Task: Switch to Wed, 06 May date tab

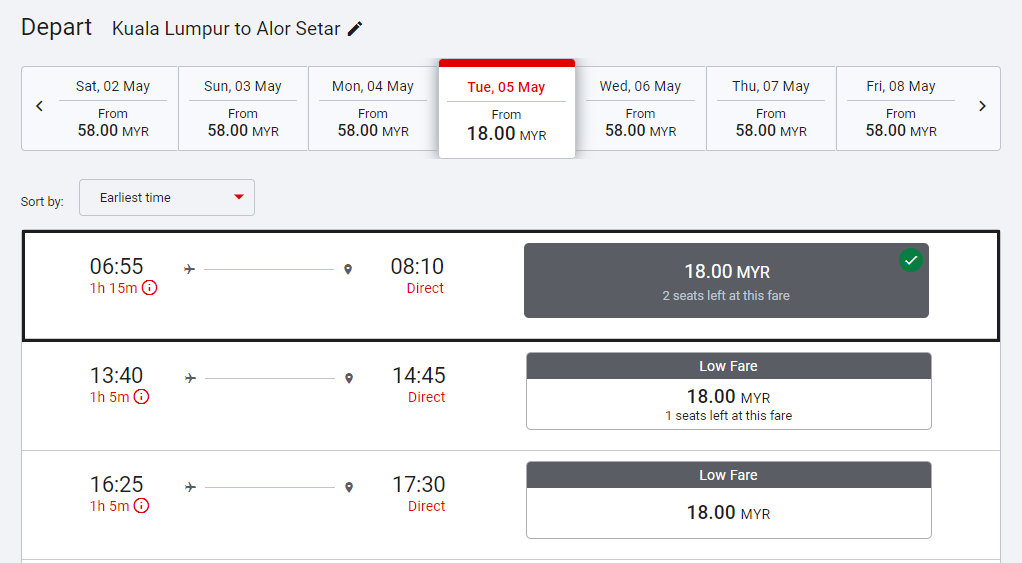Action: 640,108
